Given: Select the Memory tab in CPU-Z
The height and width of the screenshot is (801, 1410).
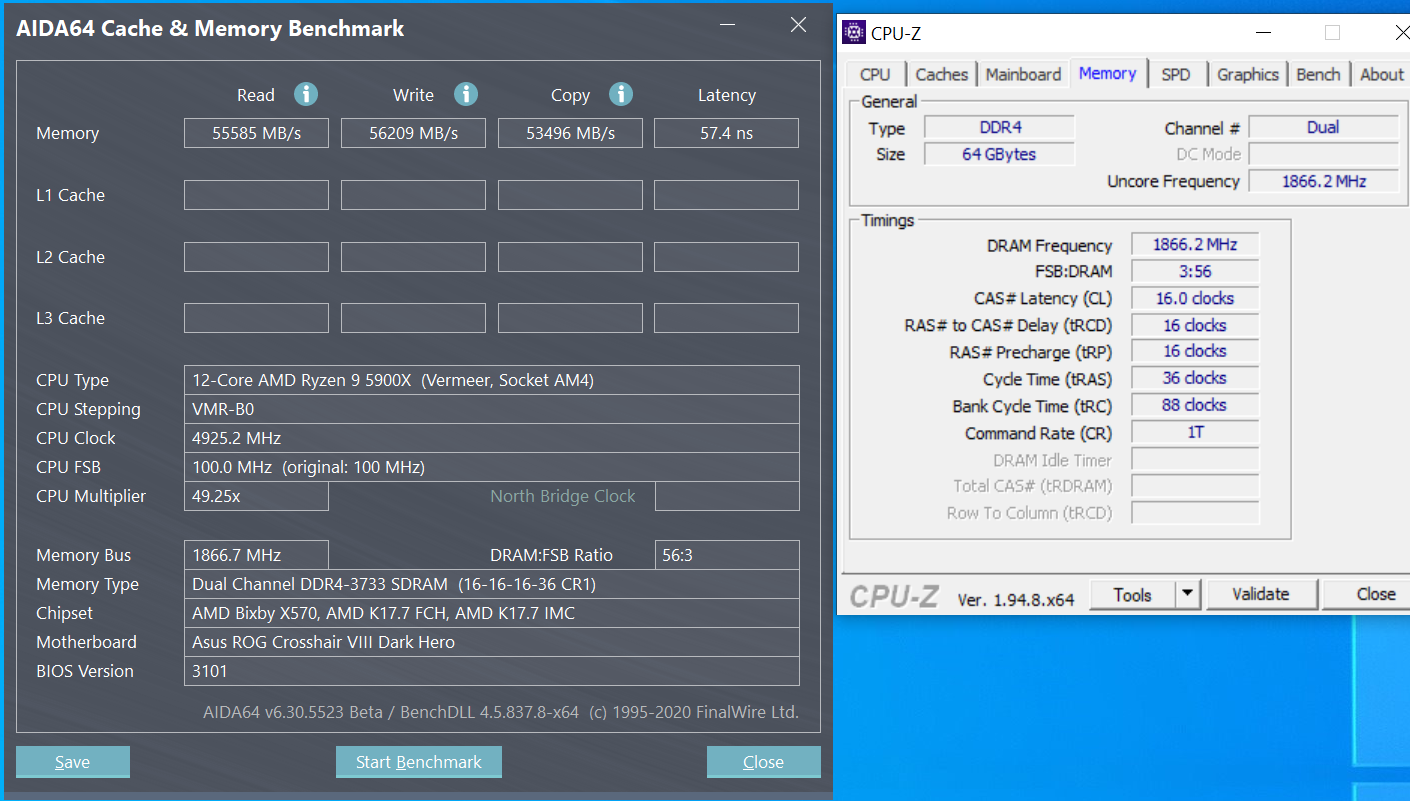Looking at the screenshot, I should pos(1107,73).
